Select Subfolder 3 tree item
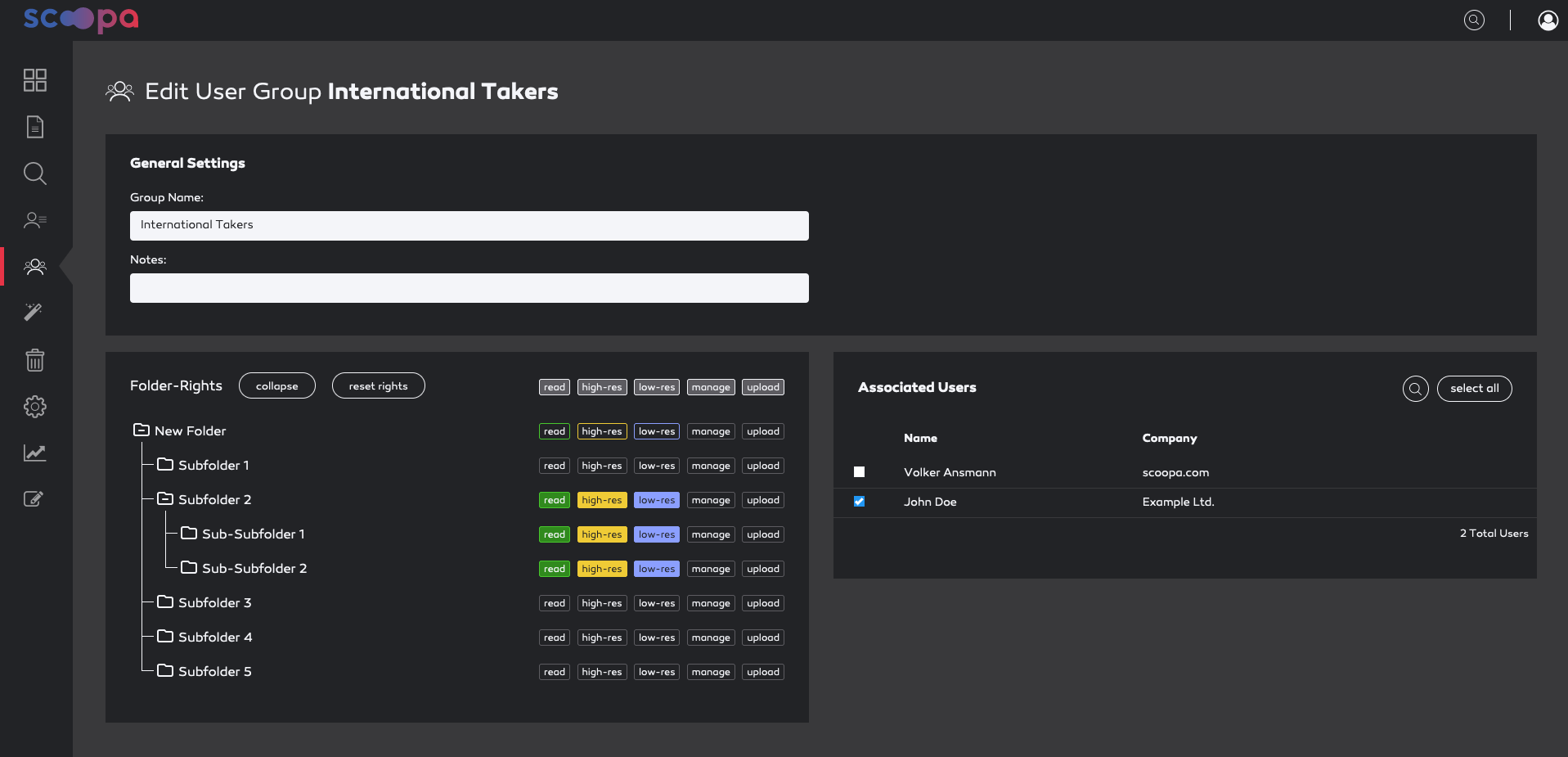1568x757 pixels. pyautogui.click(x=215, y=602)
